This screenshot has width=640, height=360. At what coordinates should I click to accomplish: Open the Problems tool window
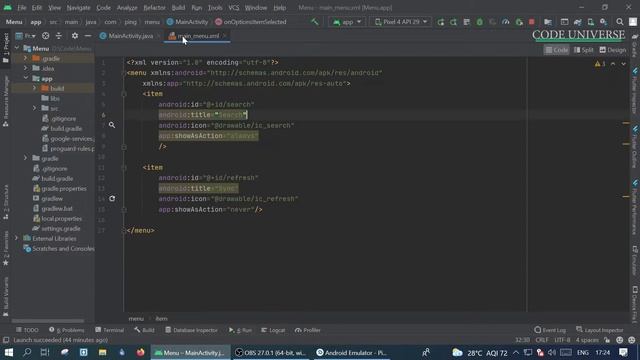(x=67, y=330)
